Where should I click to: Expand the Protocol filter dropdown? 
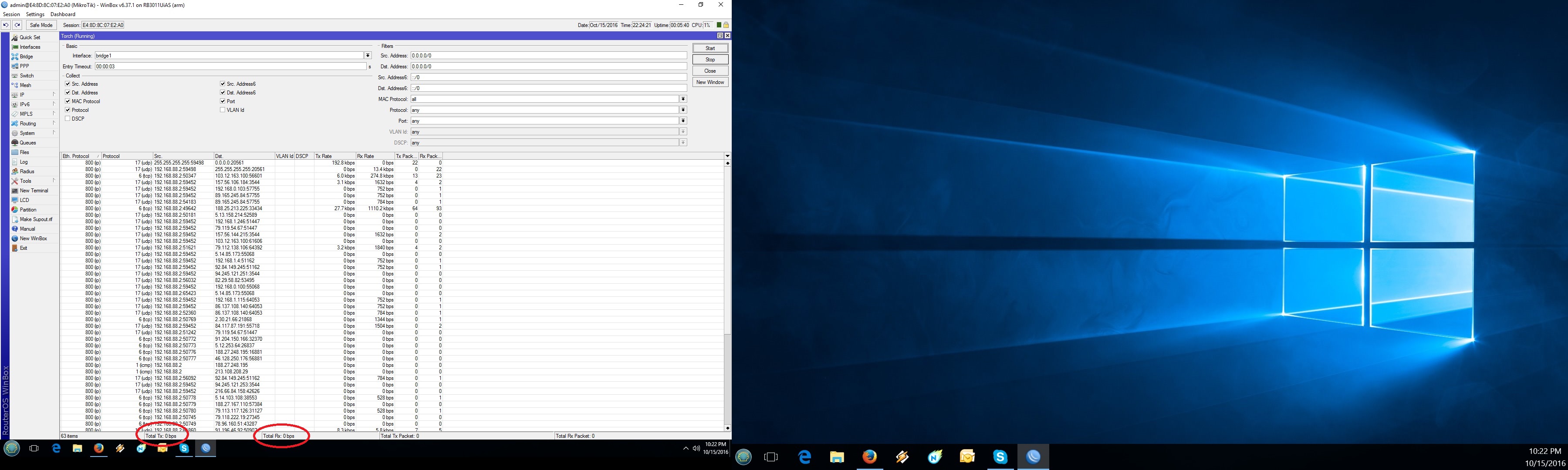point(683,110)
